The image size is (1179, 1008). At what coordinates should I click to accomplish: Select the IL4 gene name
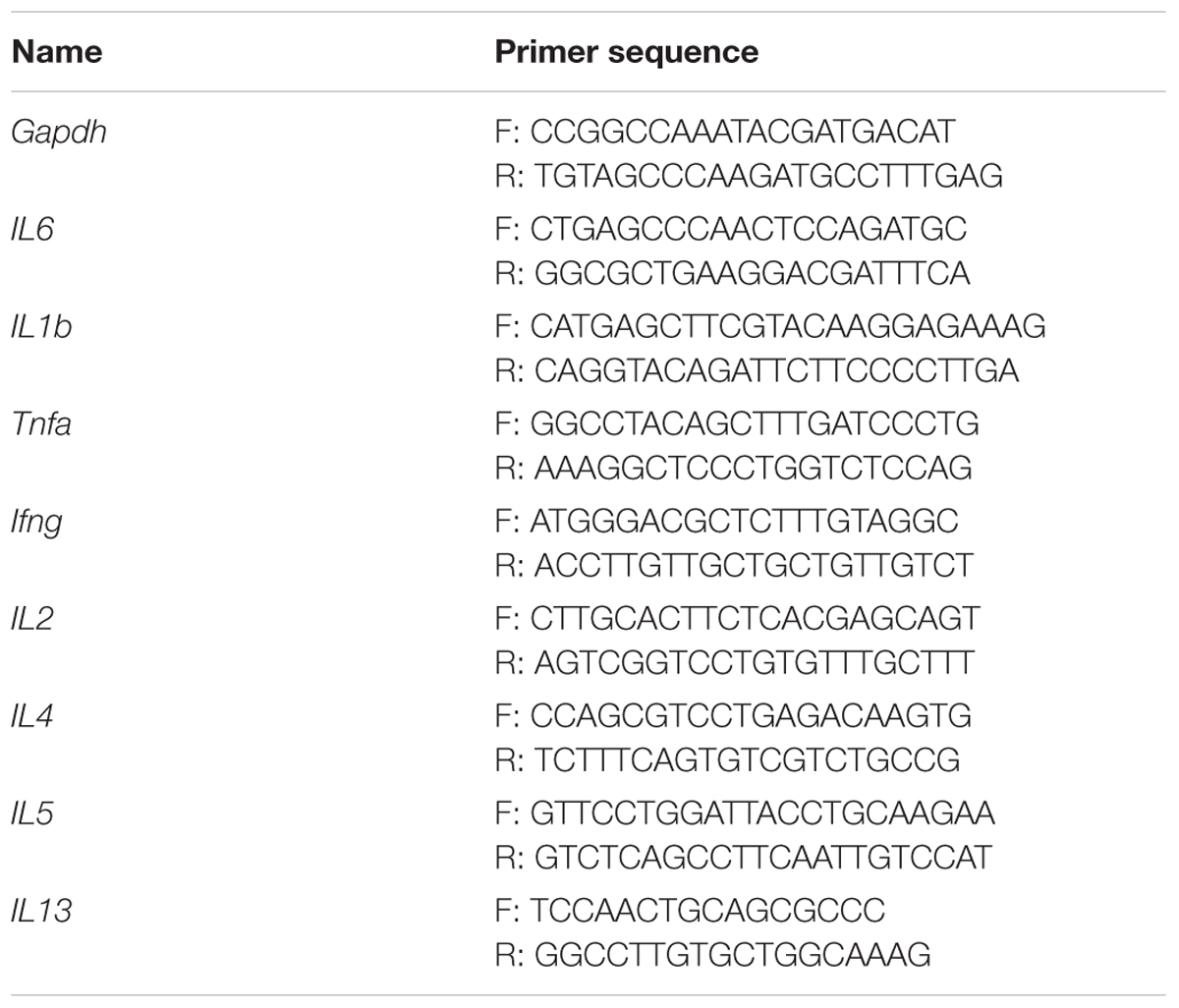(32, 716)
